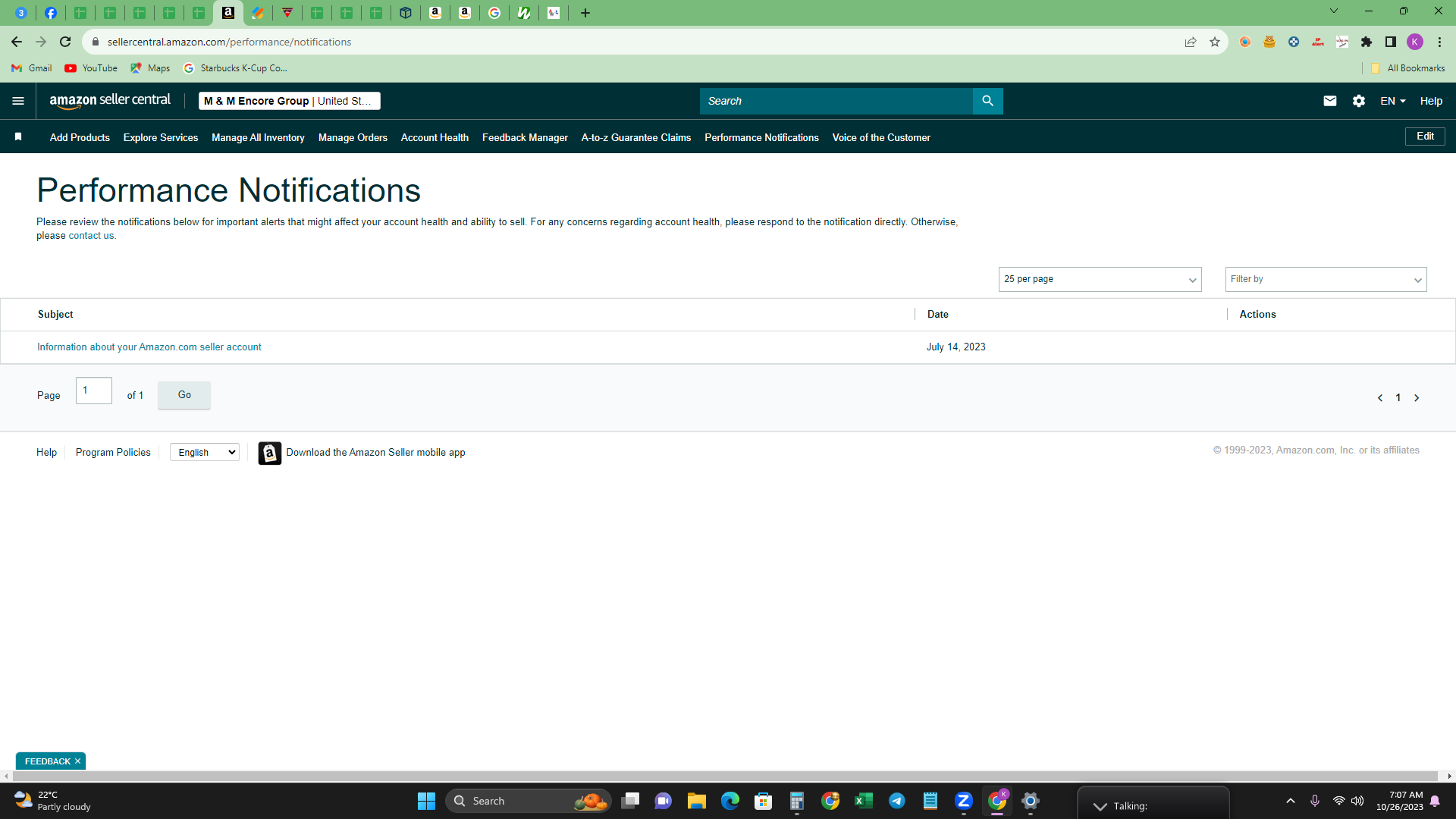Click Windows taskbar Search box

(x=529, y=801)
